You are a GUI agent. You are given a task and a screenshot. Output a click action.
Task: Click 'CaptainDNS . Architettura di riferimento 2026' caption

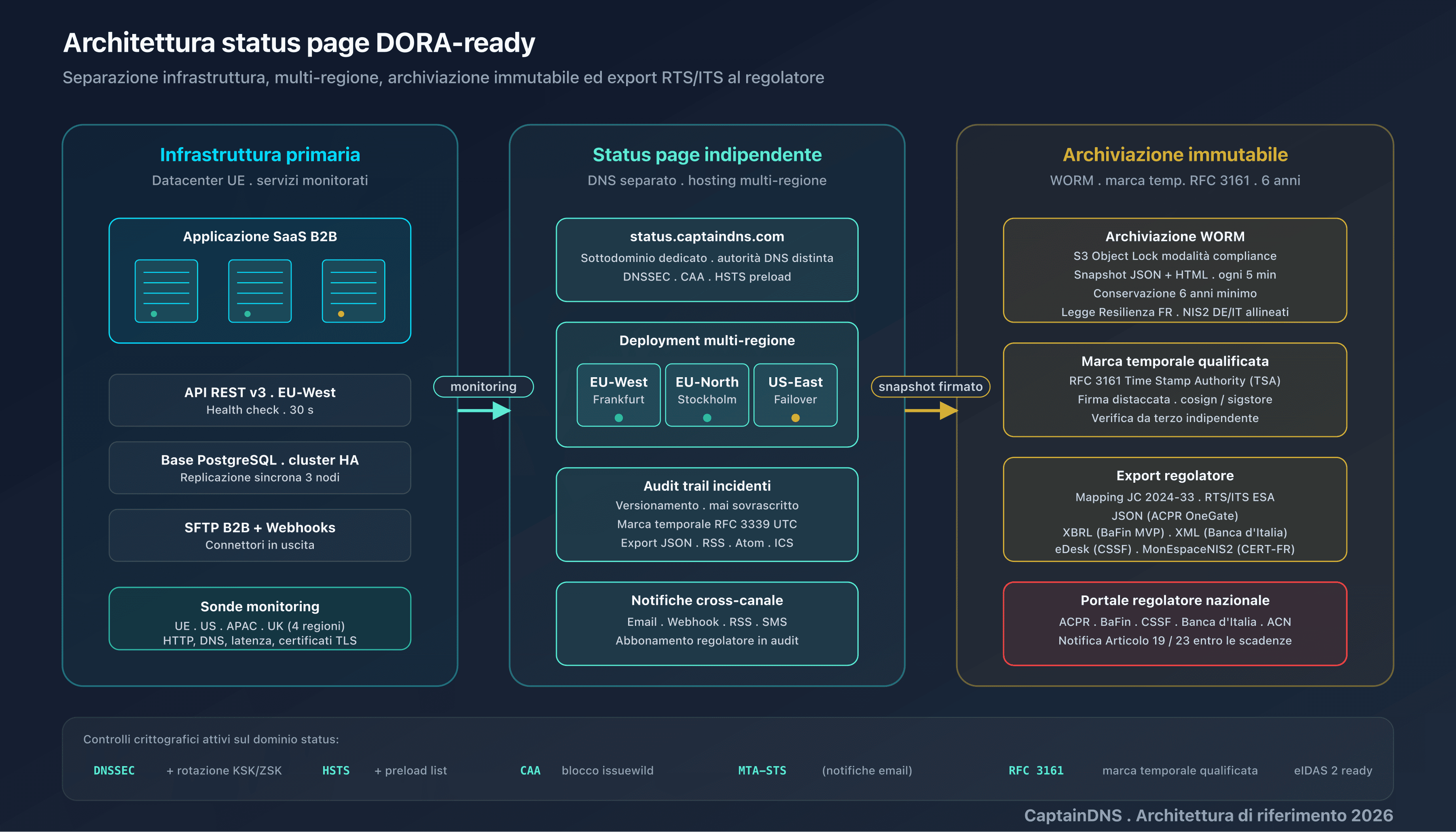coord(1208,815)
